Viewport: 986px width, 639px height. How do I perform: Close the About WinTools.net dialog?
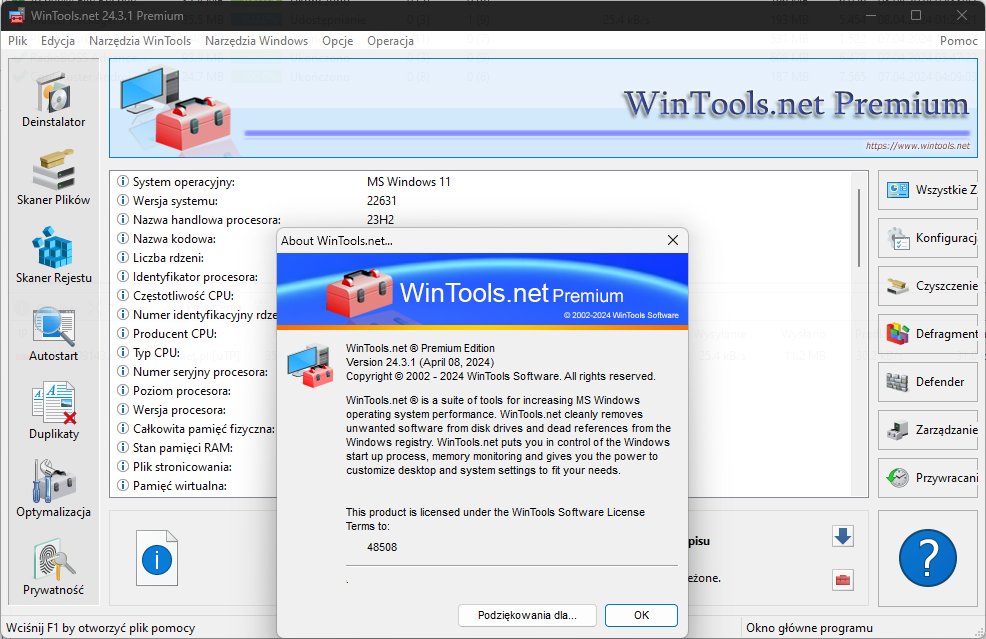tap(672, 240)
